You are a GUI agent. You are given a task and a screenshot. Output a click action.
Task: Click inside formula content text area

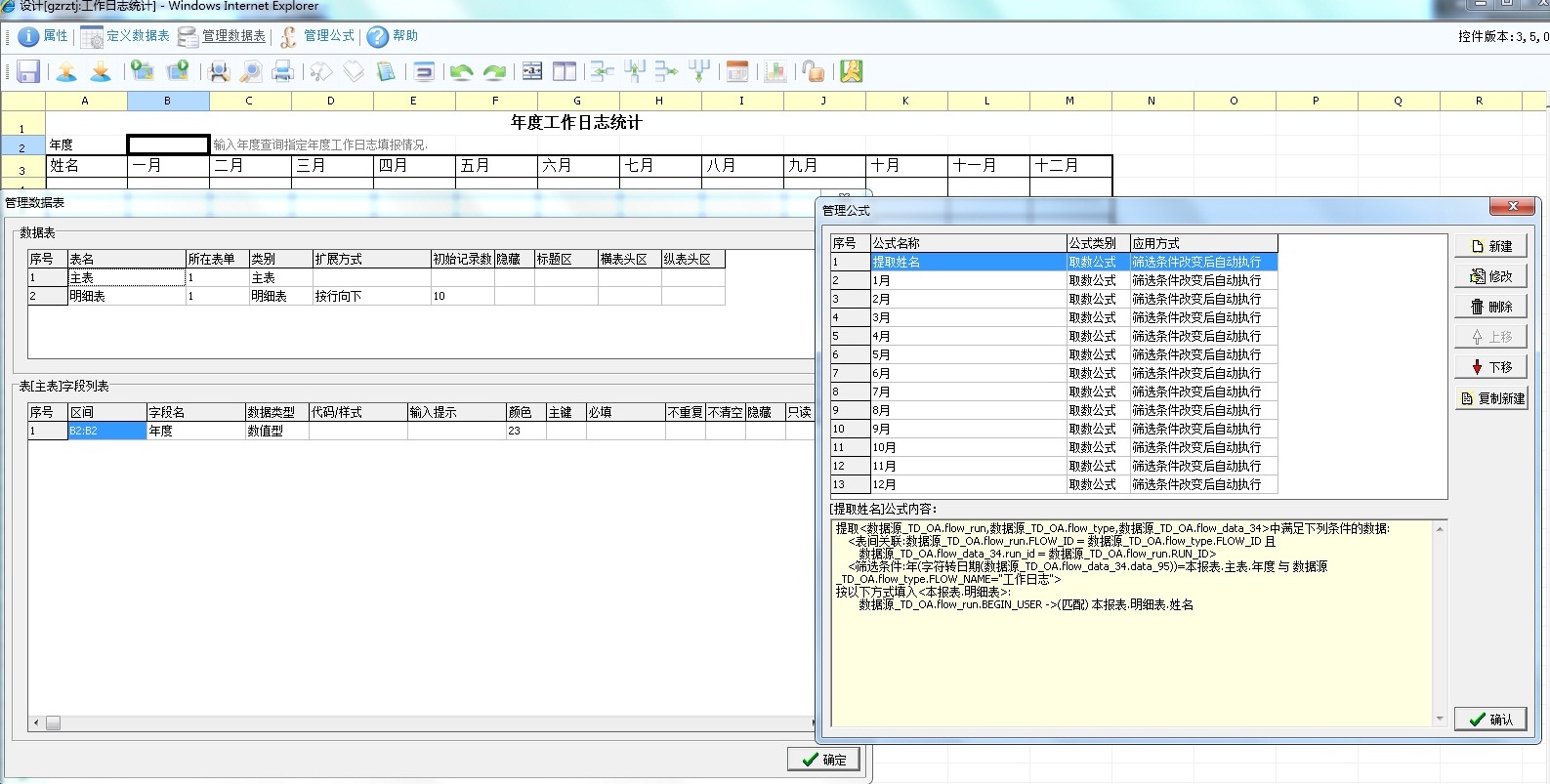(1131, 624)
